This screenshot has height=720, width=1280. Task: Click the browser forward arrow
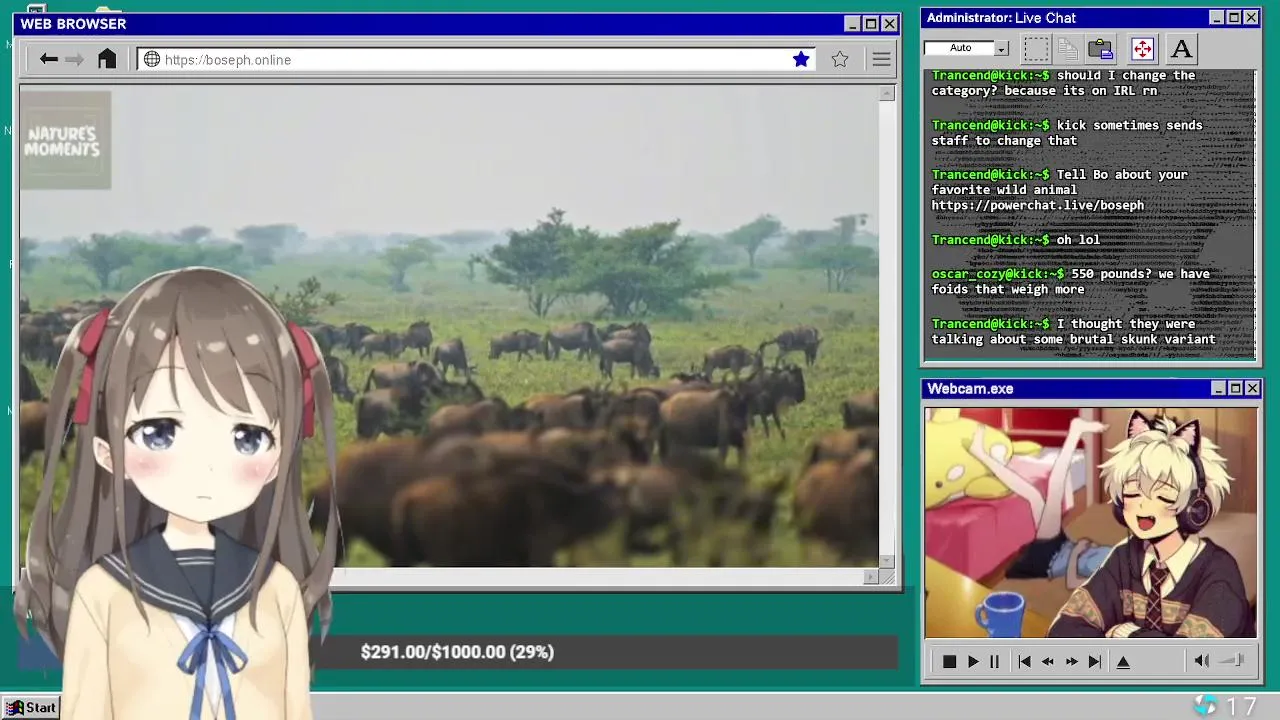point(75,60)
